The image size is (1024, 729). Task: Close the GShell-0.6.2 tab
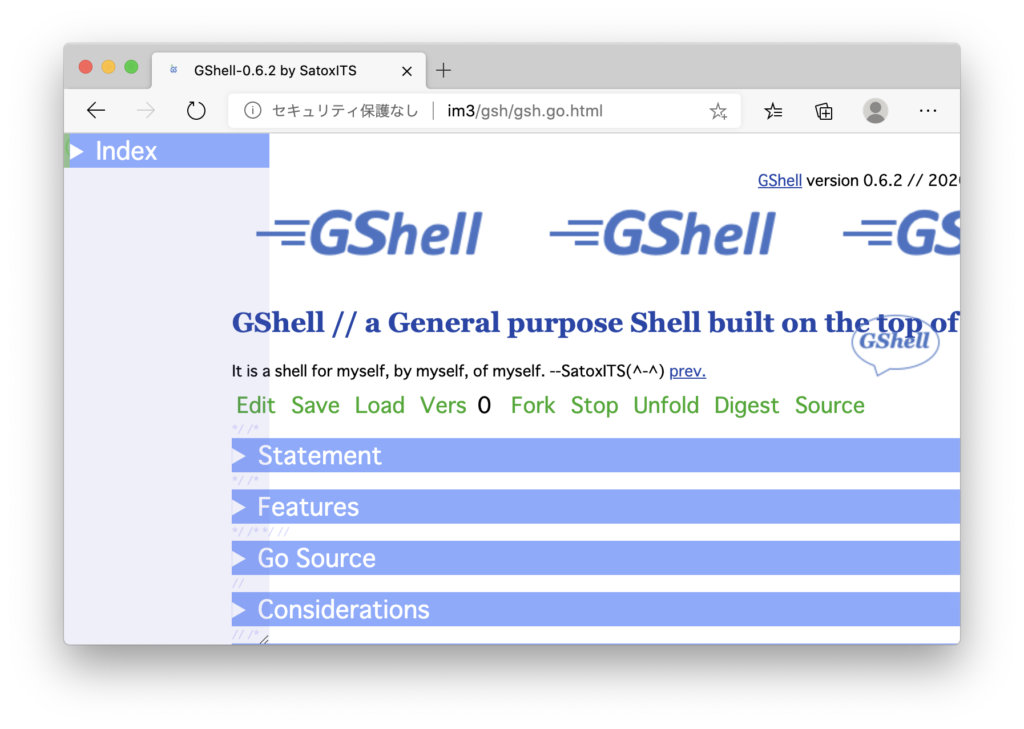tap(407, 71)
